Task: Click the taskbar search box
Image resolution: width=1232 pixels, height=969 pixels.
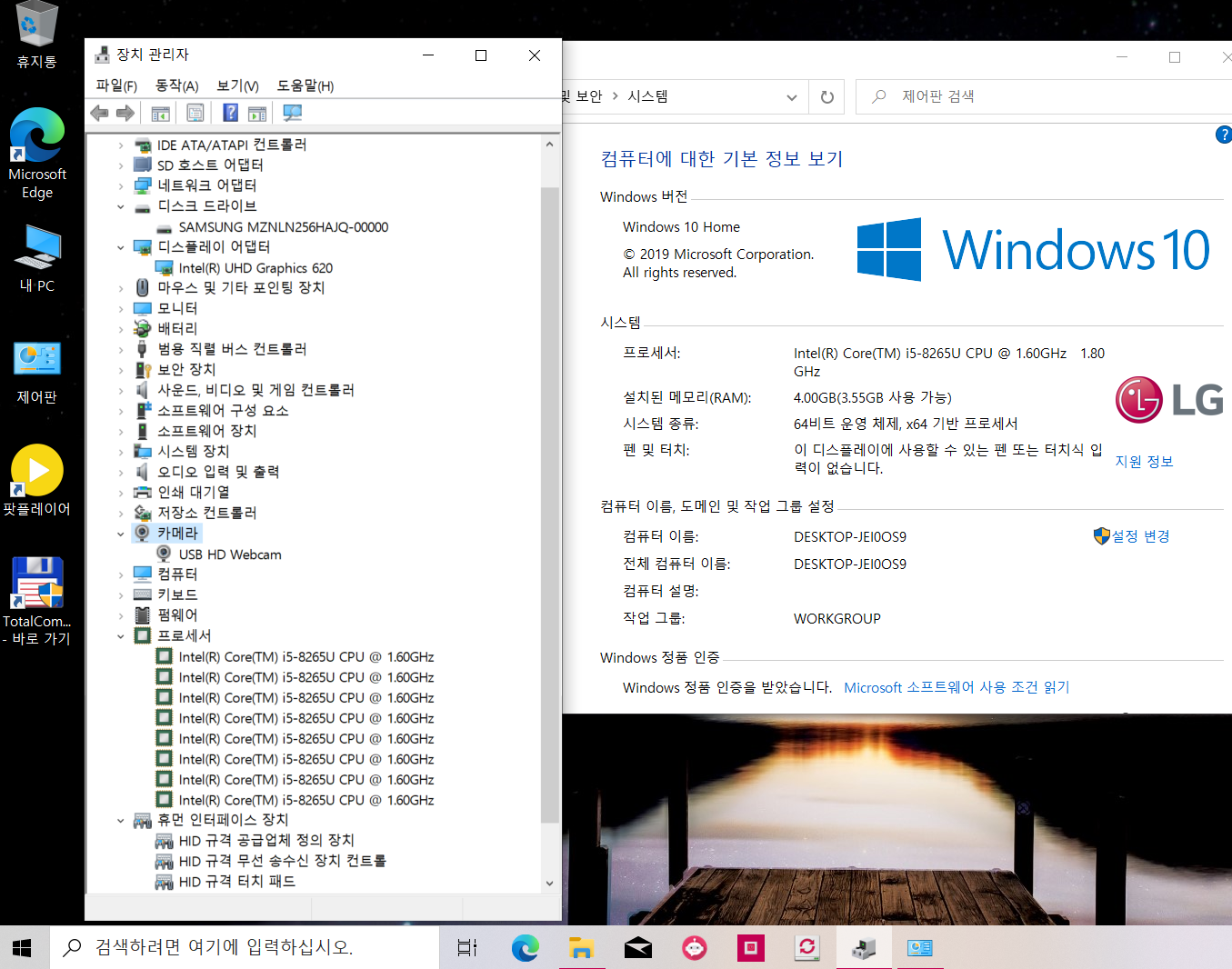Action: (x=245, y=948)
